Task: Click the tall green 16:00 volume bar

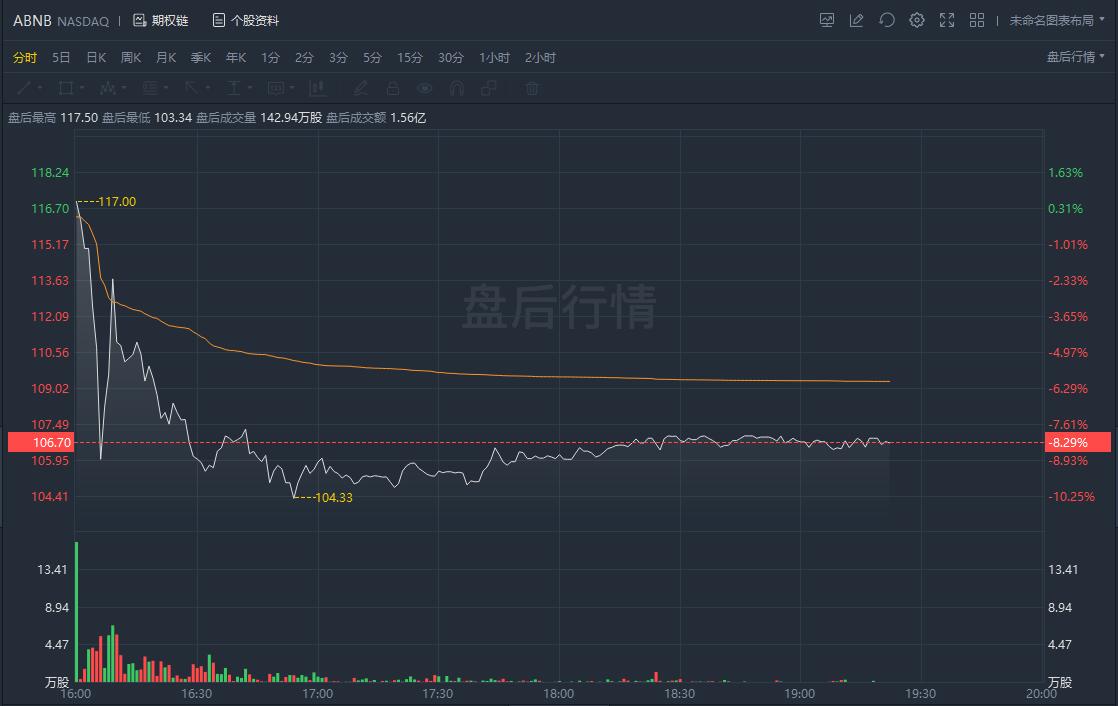Action: click(76, 612)
